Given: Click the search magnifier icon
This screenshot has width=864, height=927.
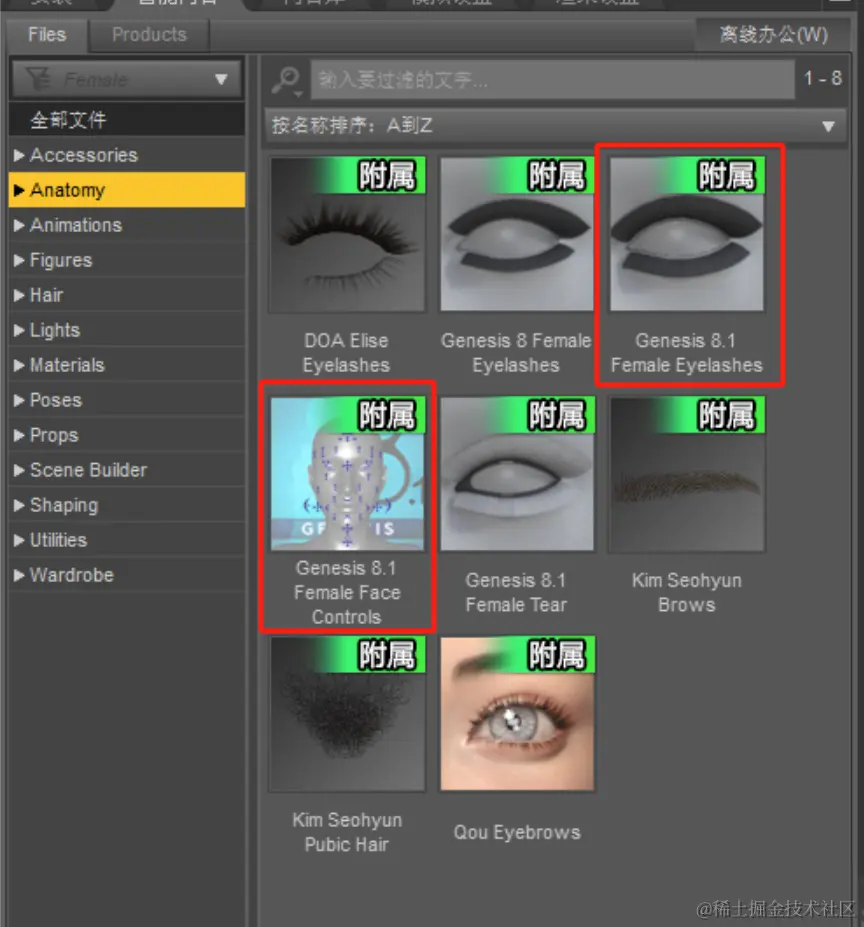Looking at the screenshot, I should click(x=286, y=80).
